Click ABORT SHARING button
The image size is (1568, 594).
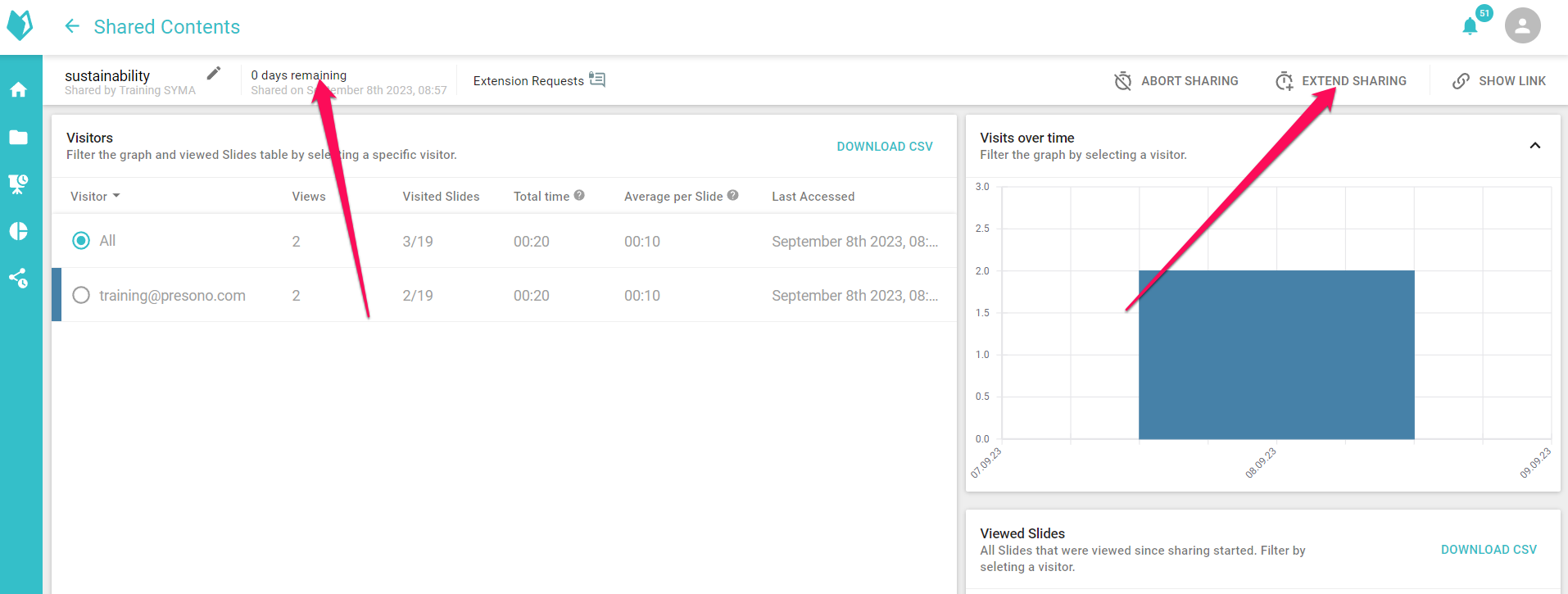click(x=1176, y=80)
